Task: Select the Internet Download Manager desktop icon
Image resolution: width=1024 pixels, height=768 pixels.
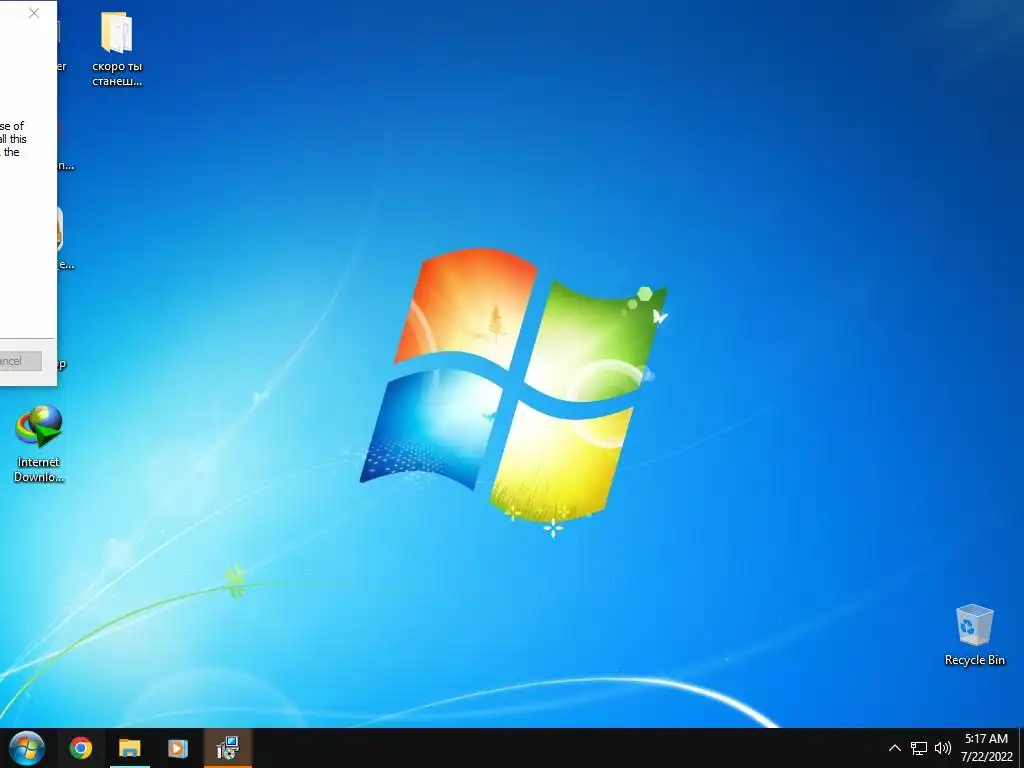Action: [39, 426]
